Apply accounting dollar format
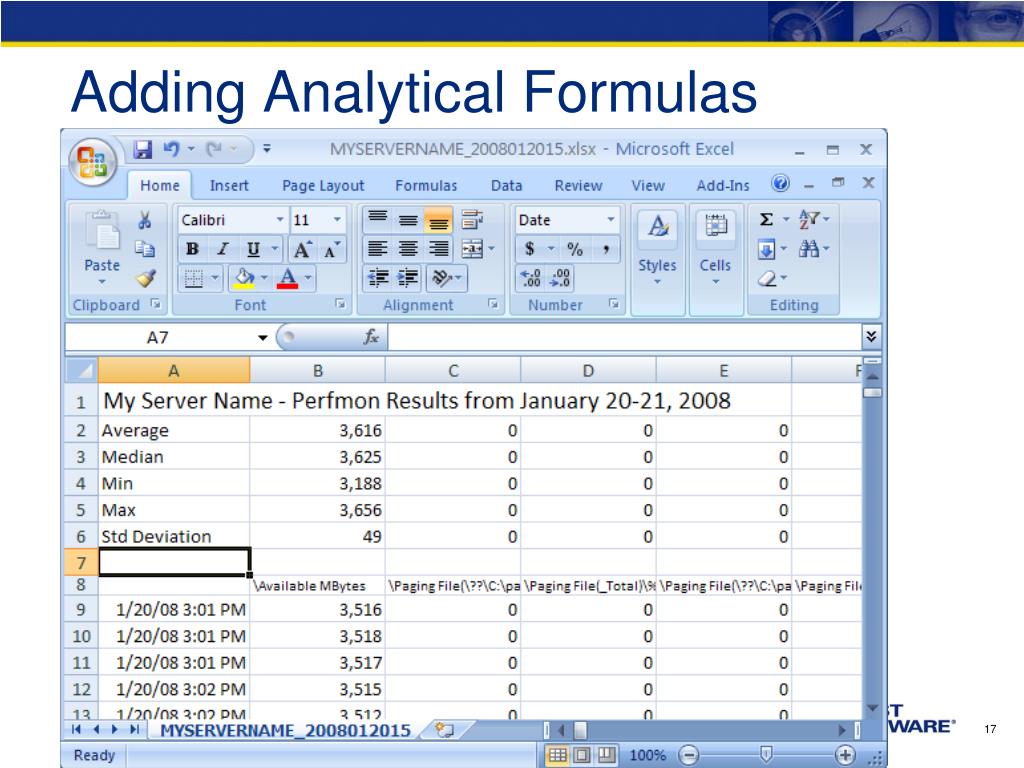This screenshot has width=1024, height=768. (530, 249)
